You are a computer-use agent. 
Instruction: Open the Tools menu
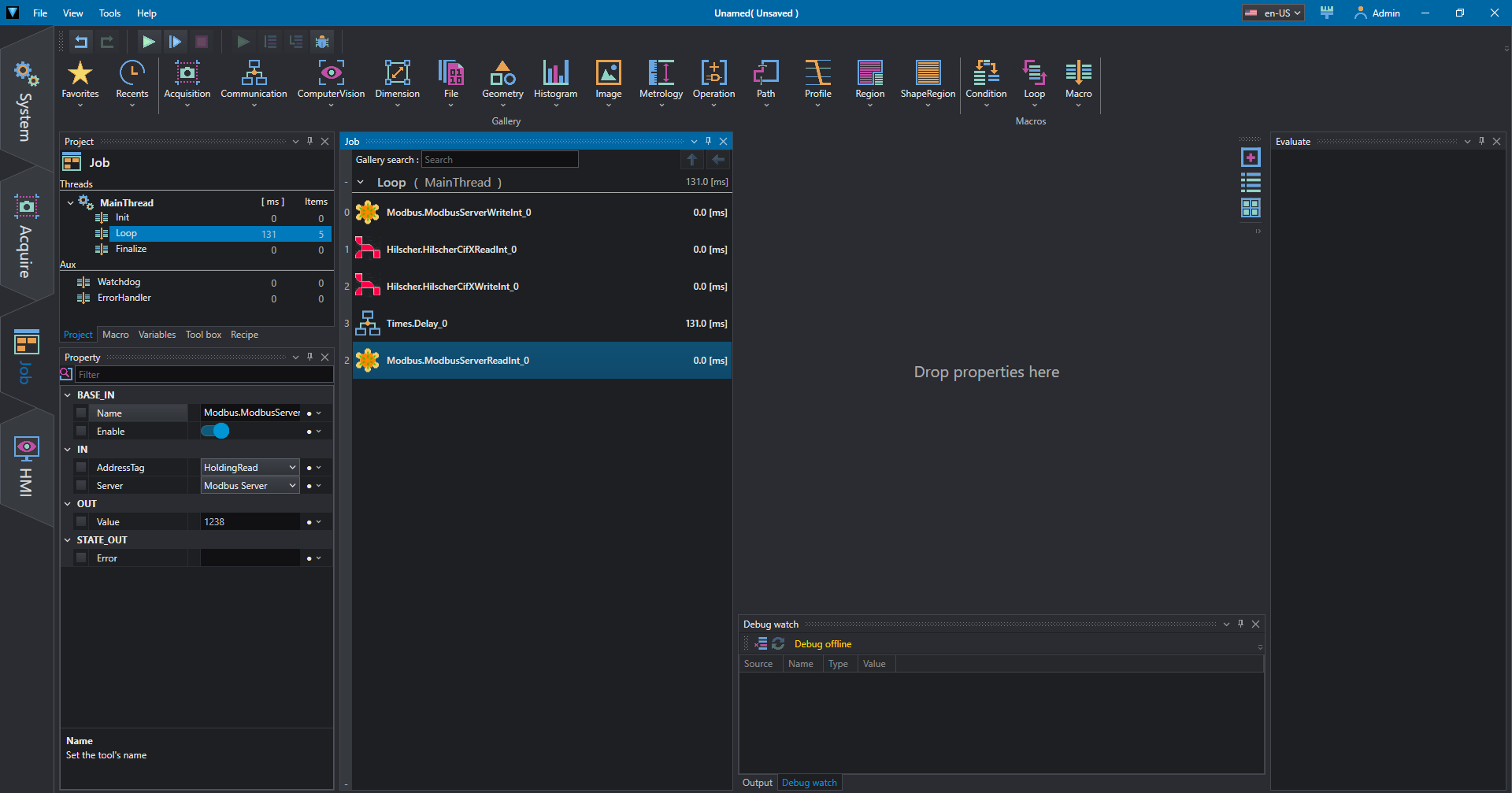109,13
